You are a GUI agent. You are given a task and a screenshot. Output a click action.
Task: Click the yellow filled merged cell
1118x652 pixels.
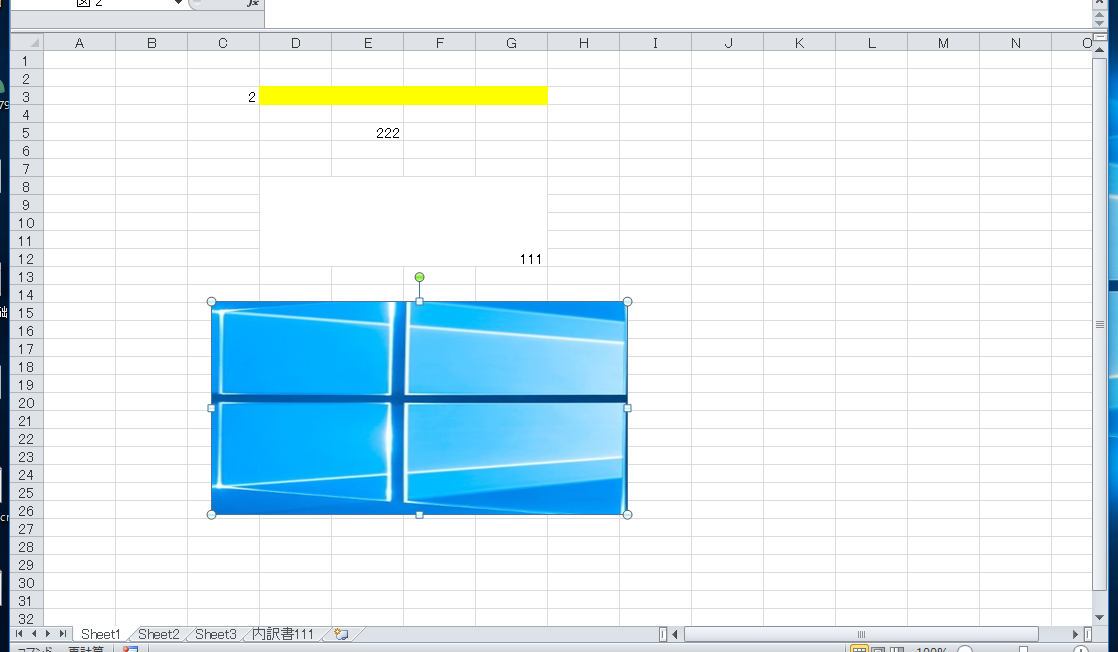(x=404, y=96)
